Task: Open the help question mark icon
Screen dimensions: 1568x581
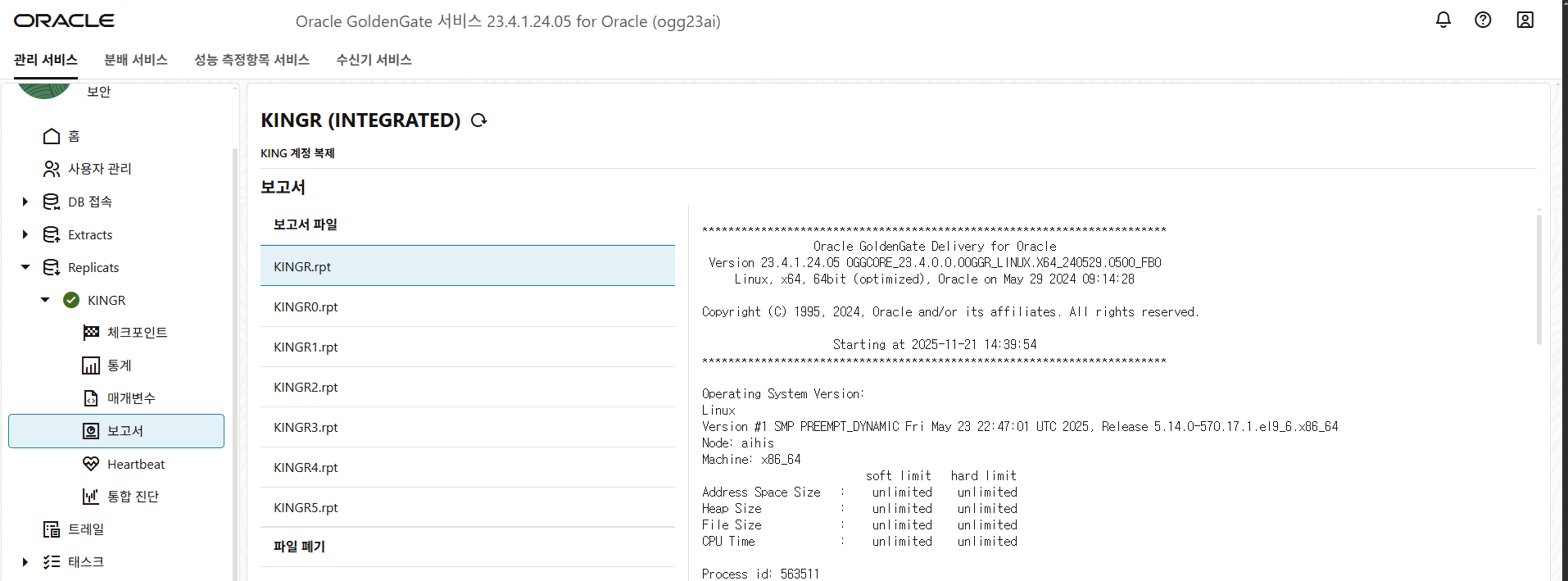Action: pyautogui.click(x=1483, y=20)
